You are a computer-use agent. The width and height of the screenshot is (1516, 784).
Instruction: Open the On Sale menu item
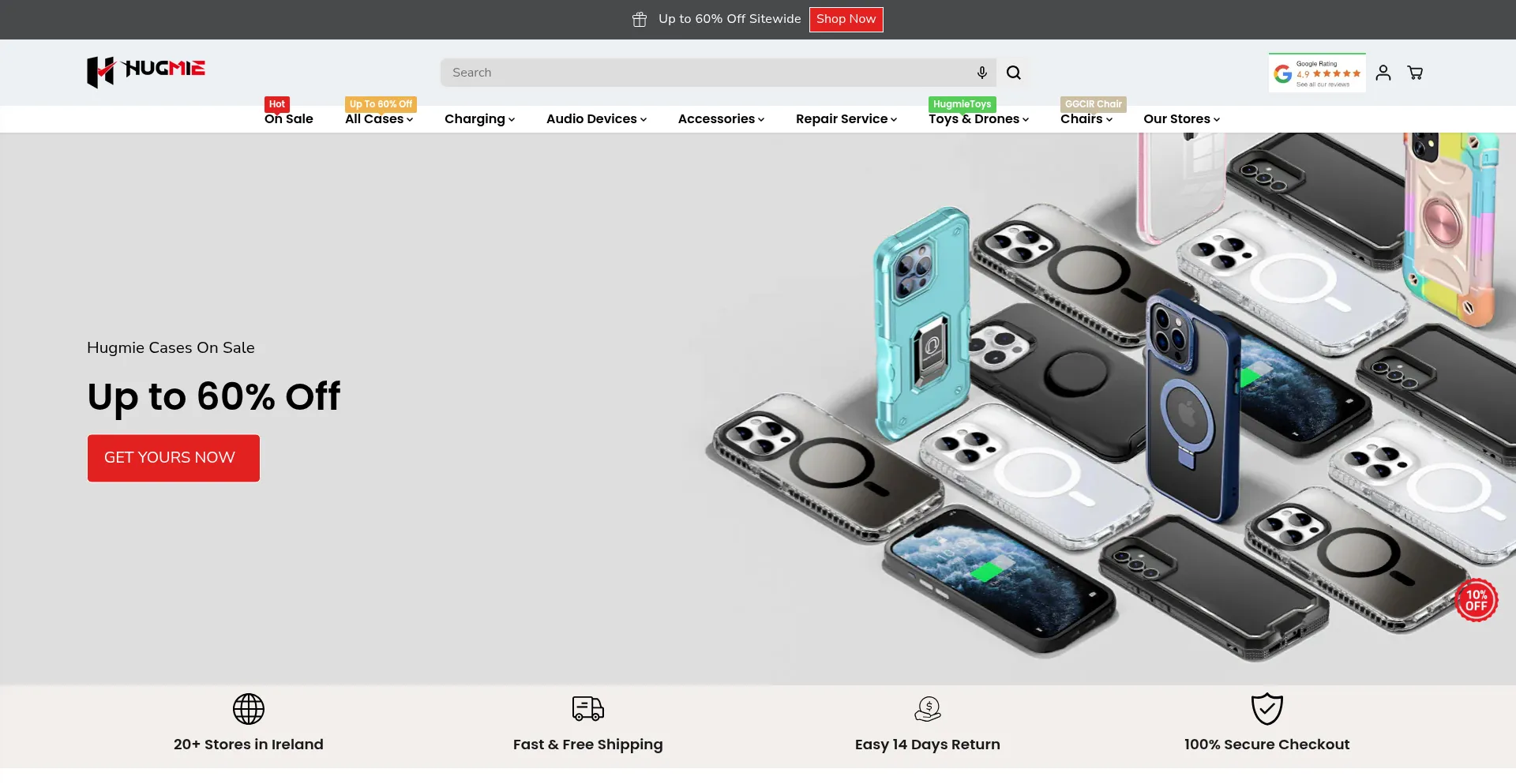pos(289,119)
